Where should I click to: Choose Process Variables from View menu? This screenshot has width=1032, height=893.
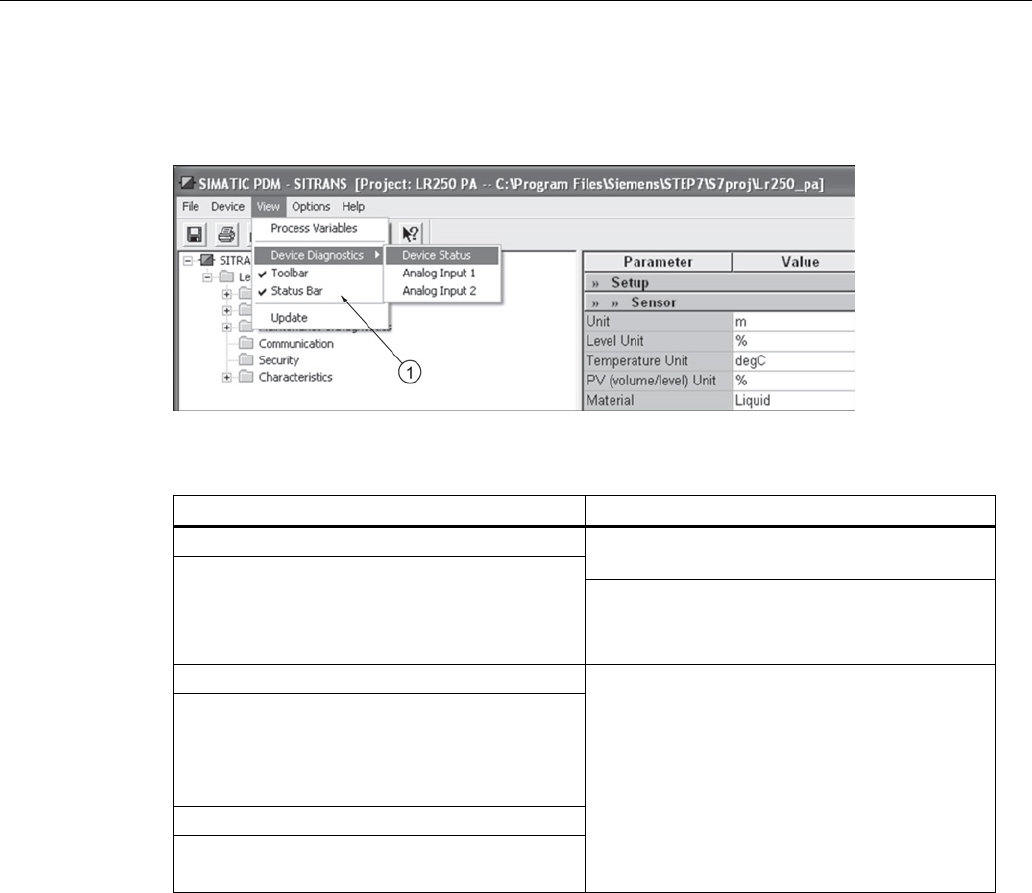click(x=314, y=228)
